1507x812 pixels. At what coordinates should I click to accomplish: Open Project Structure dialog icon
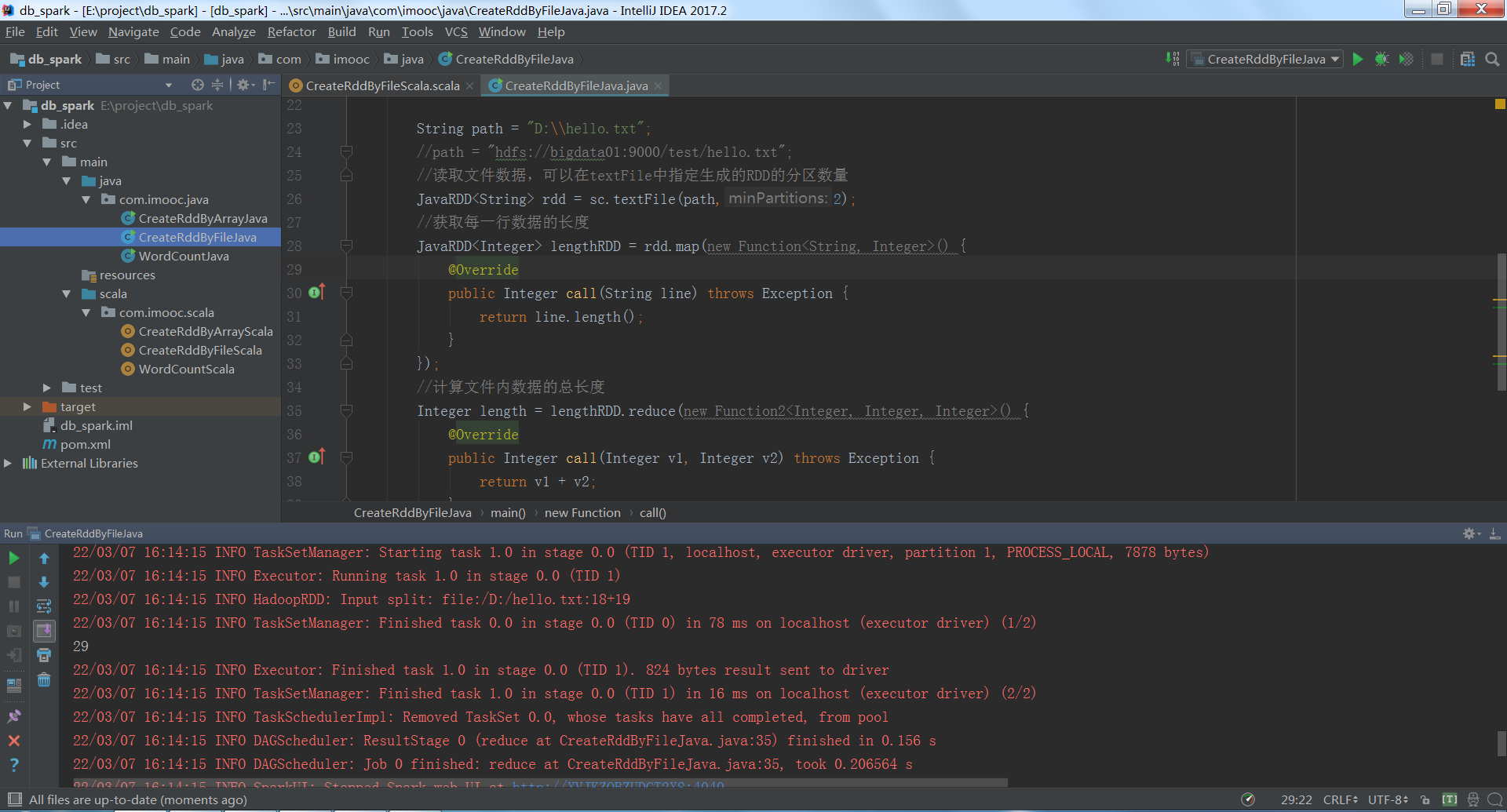(1468, 60)
